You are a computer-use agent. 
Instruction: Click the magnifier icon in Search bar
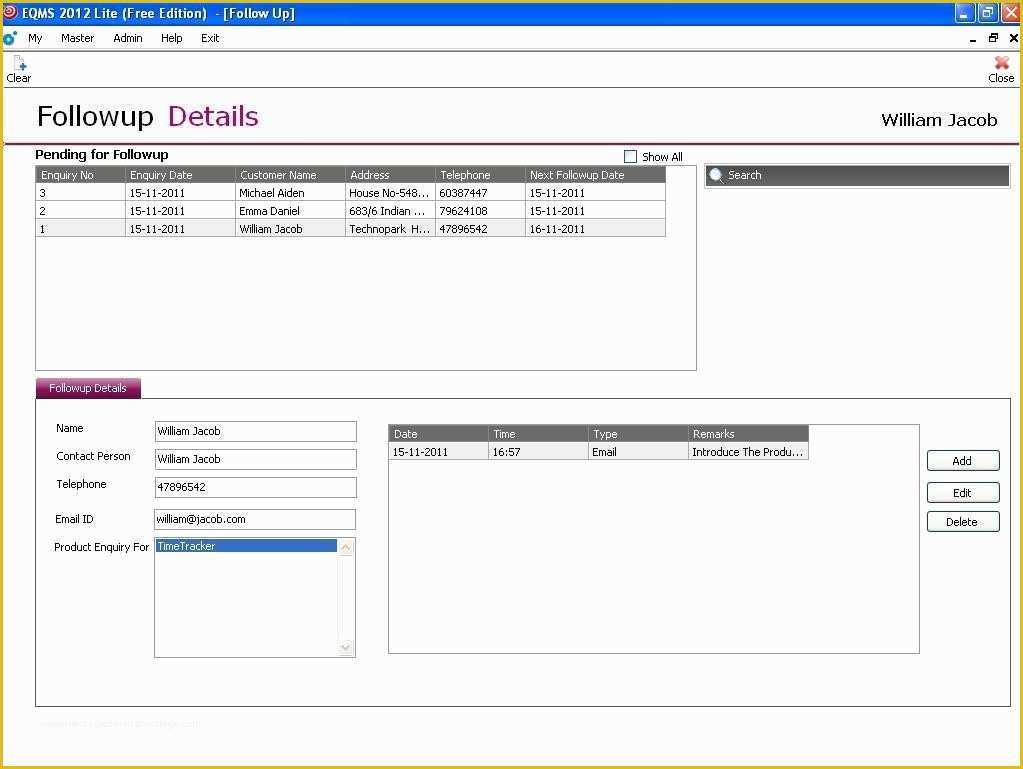click(x=716, y=175)
